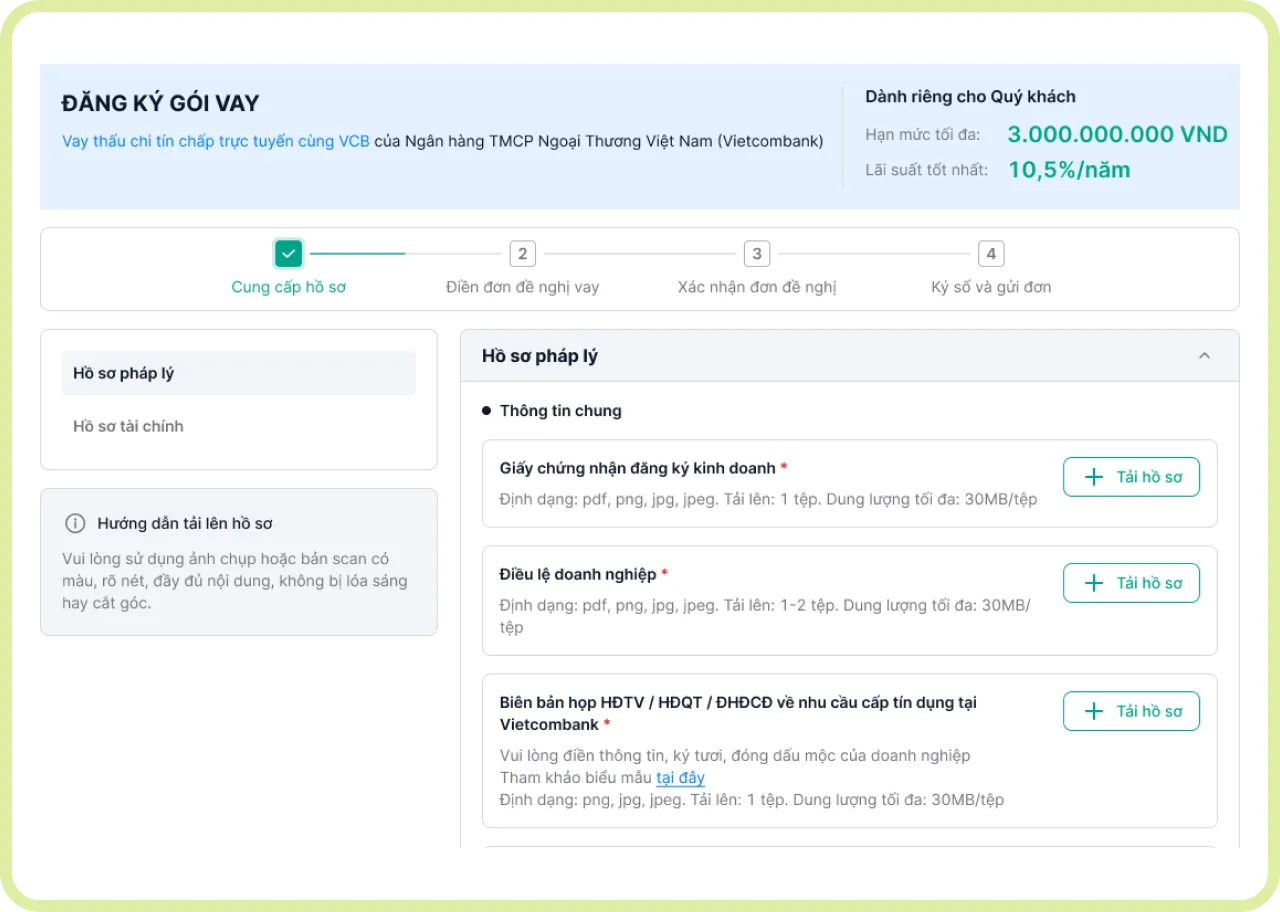The image size is (1280, 912).
Task: Click the 'ĐĂNG KÝ GÓI VAY' heading
Action: (161, 103)
